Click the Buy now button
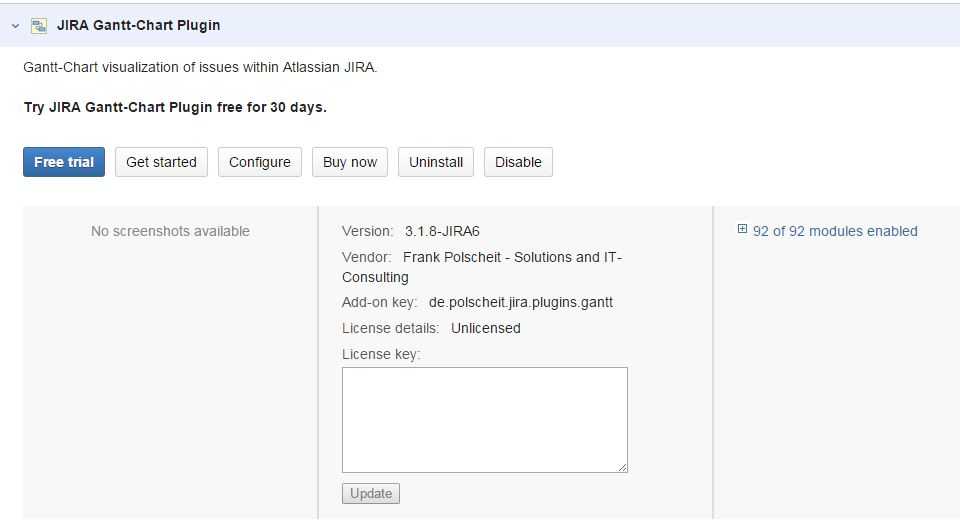This screenshot has height=527, width=960. (x=350, y=162)
